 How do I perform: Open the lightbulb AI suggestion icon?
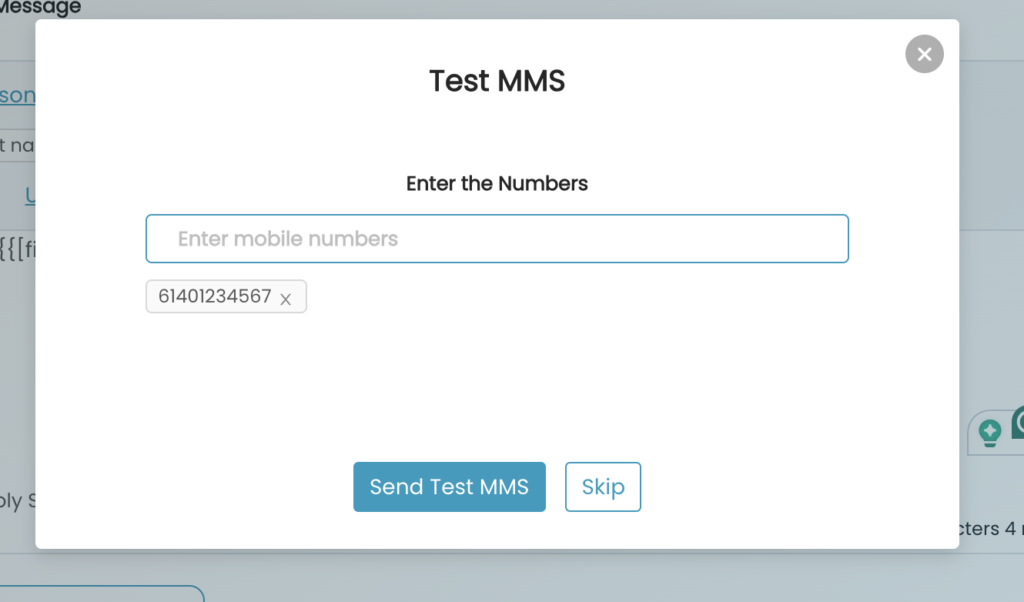pyautogui.click(x=989, y=432)
